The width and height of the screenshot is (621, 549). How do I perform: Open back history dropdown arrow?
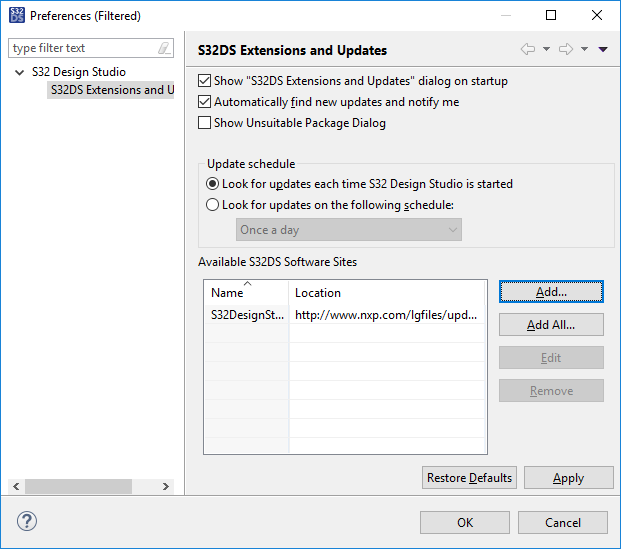(546, 49)
